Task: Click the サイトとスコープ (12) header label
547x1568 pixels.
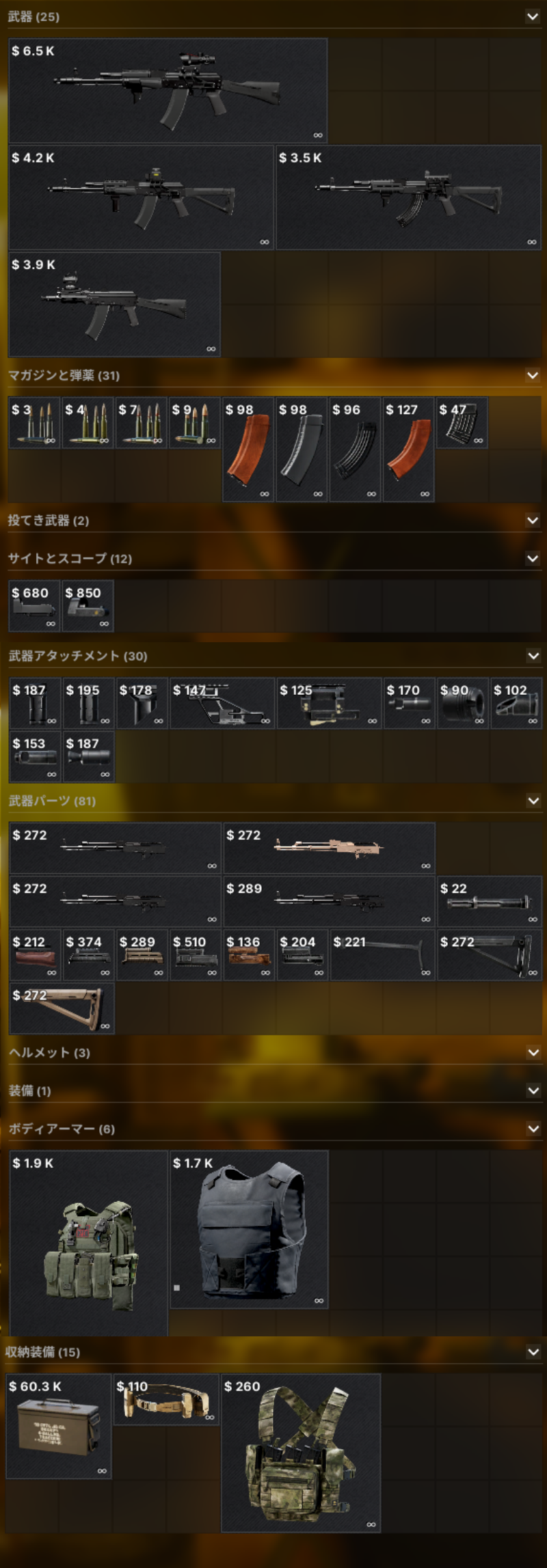Action: click(70, 558)
